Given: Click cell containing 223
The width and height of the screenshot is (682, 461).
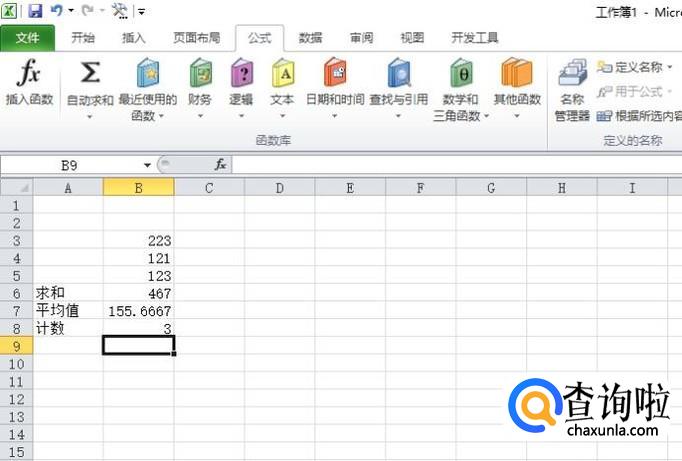Looking at the screenshot, I should 139,241.
